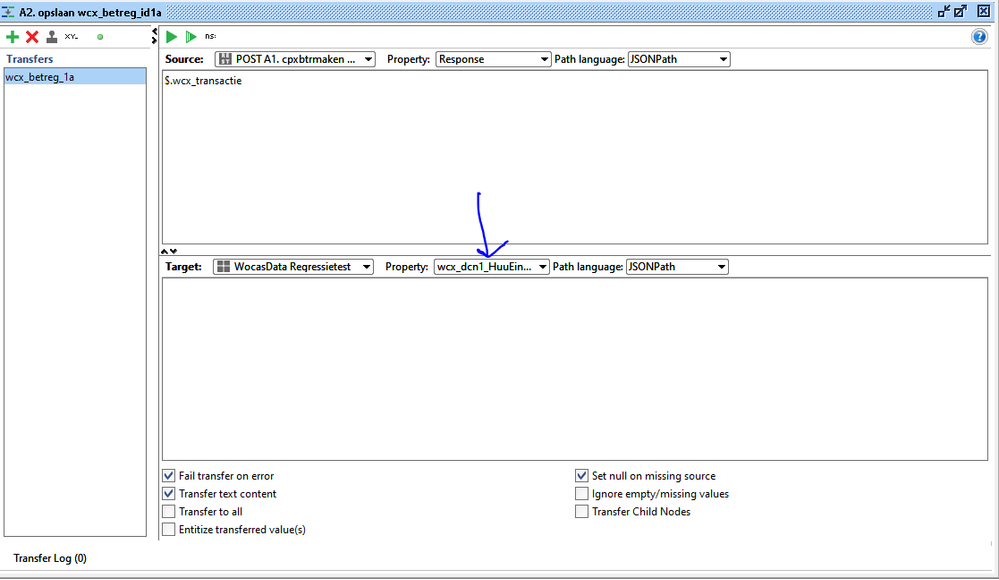Open the Target WocasData Regressietest dropdown

(293, 266)
